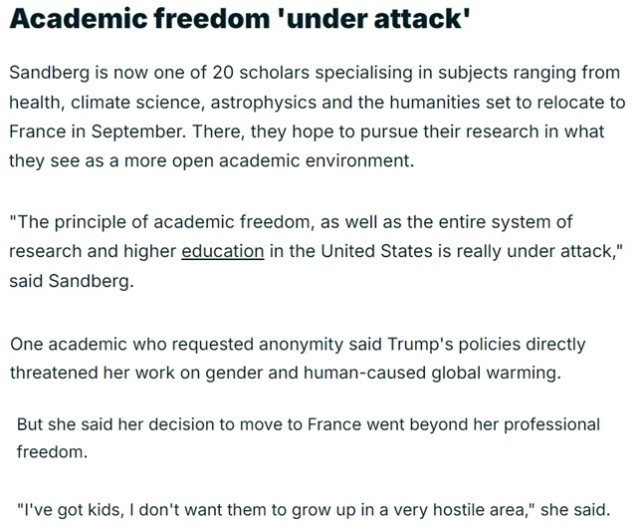Open the underlined "education" link
The height and width of the screenshot is (529, 640).
click(222, 251)
